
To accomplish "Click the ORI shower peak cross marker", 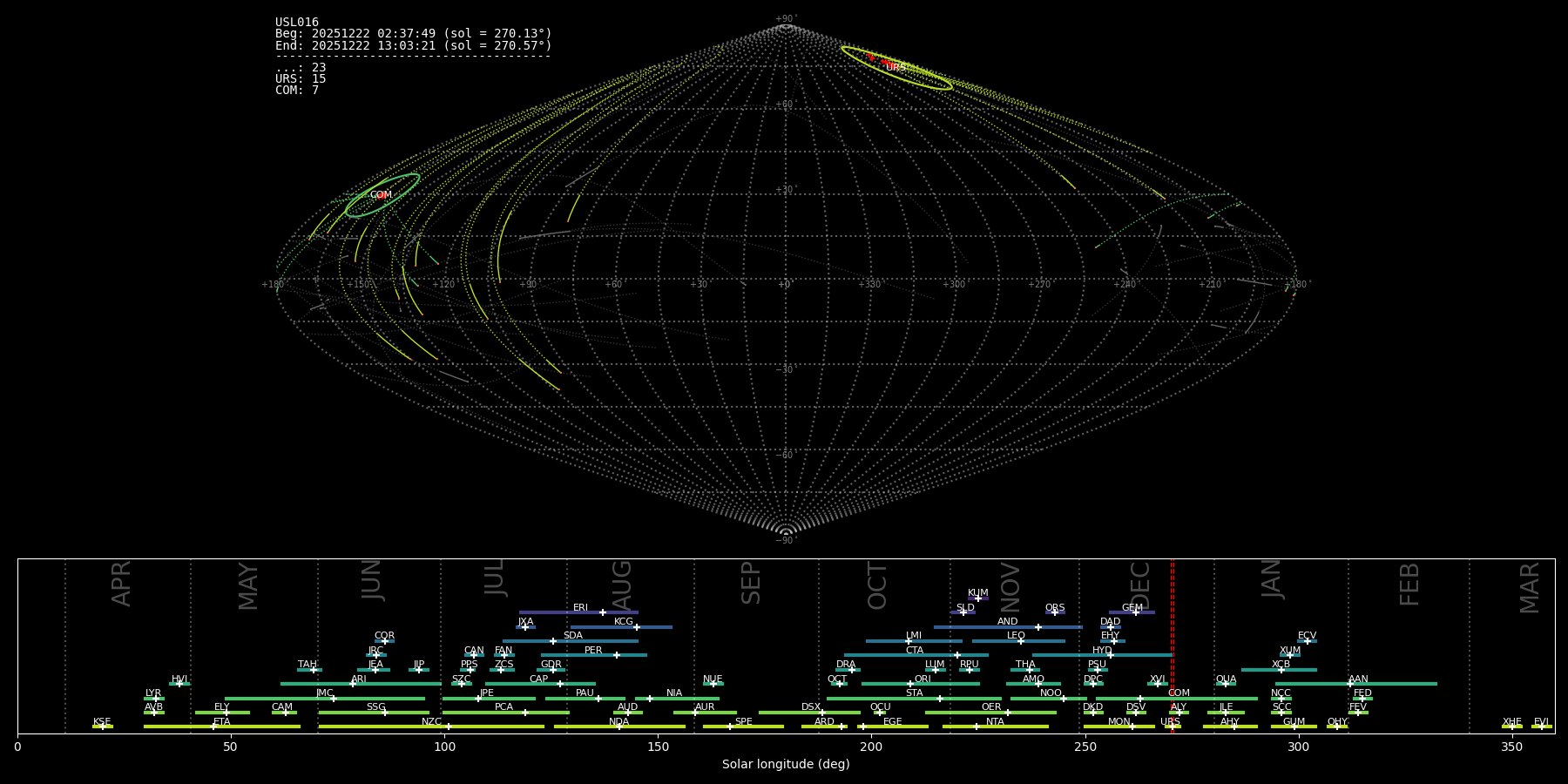I will pos(910,684).
